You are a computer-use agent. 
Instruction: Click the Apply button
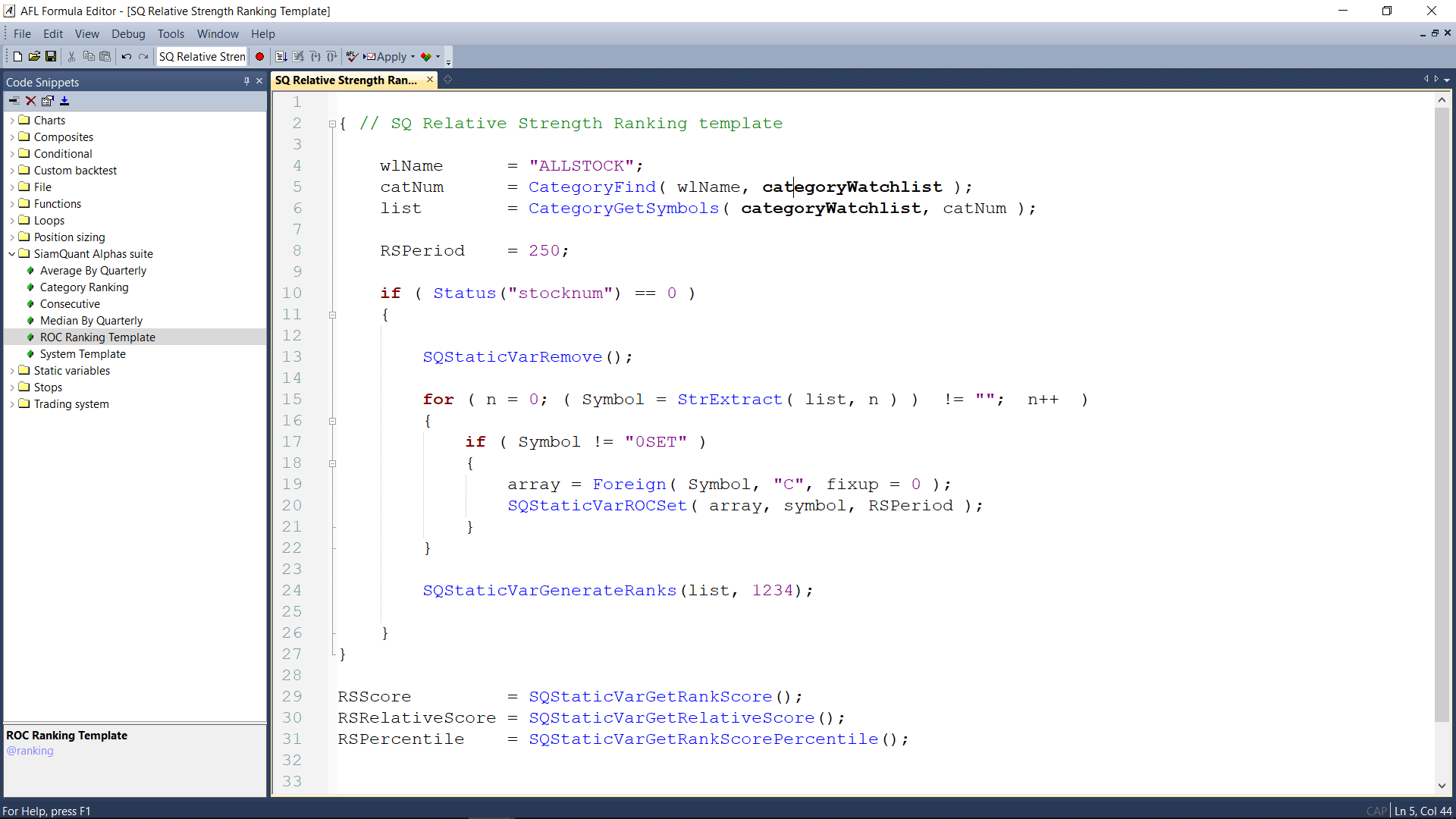pos(387,57)
